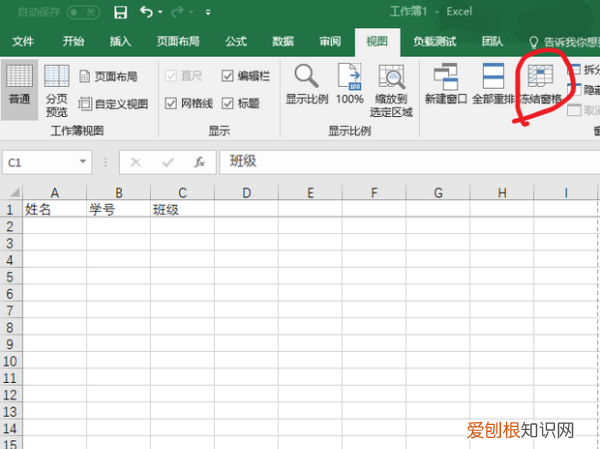Switch to the 插入 ribbon tab
Viewport: 600px width, 449px height.
(x=120, y=41)
